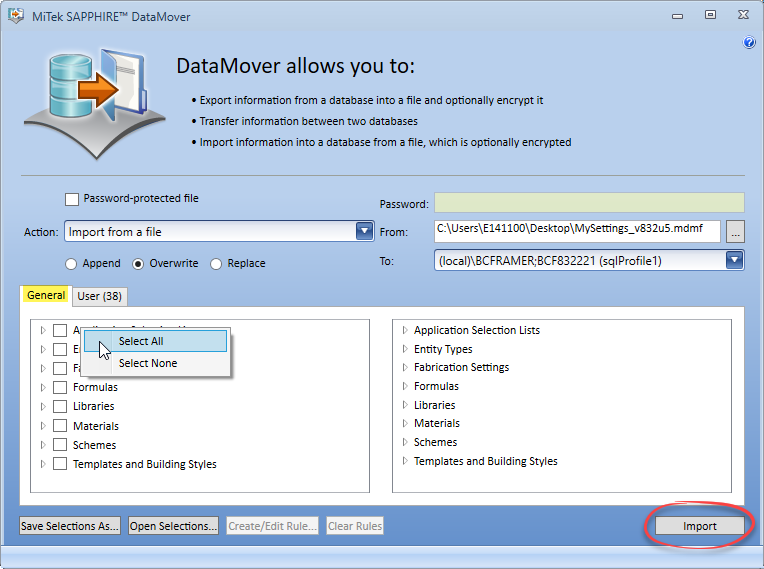Expand Schemes in the right tree
Viewport: 764px width, 569px height.
405,442
